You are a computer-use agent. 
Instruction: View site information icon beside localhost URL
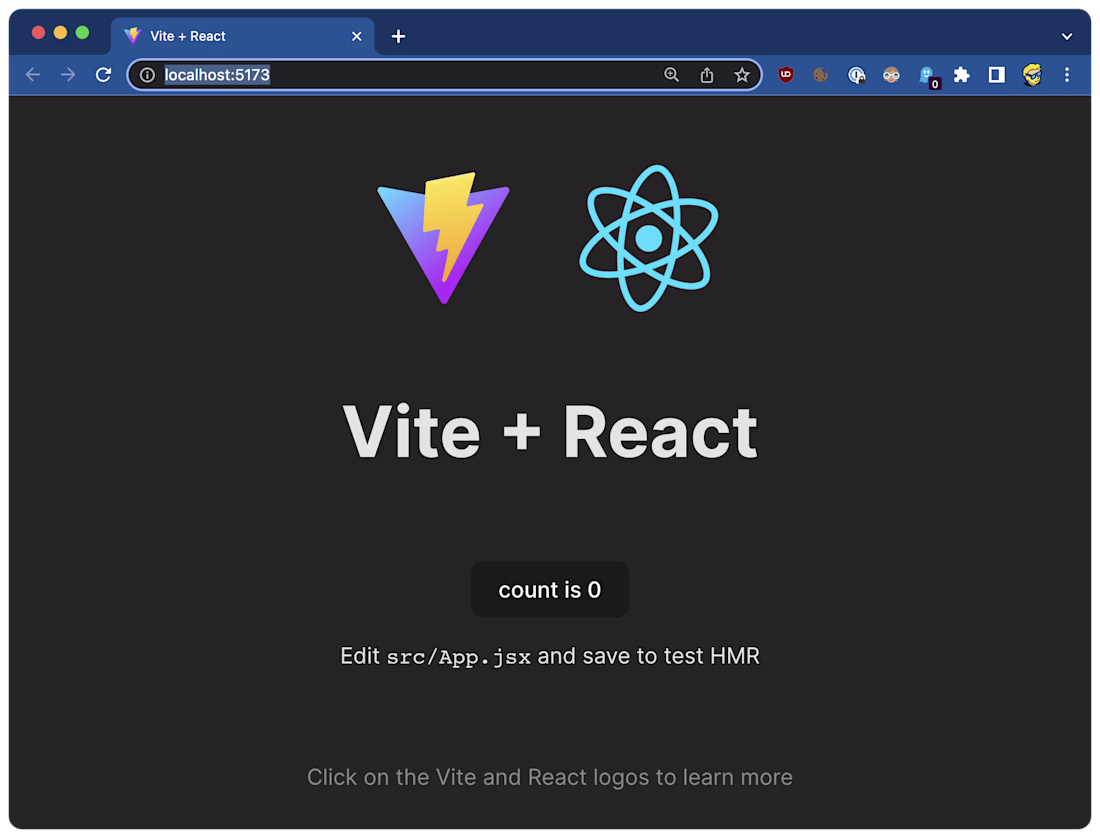[x=147, y=75]
